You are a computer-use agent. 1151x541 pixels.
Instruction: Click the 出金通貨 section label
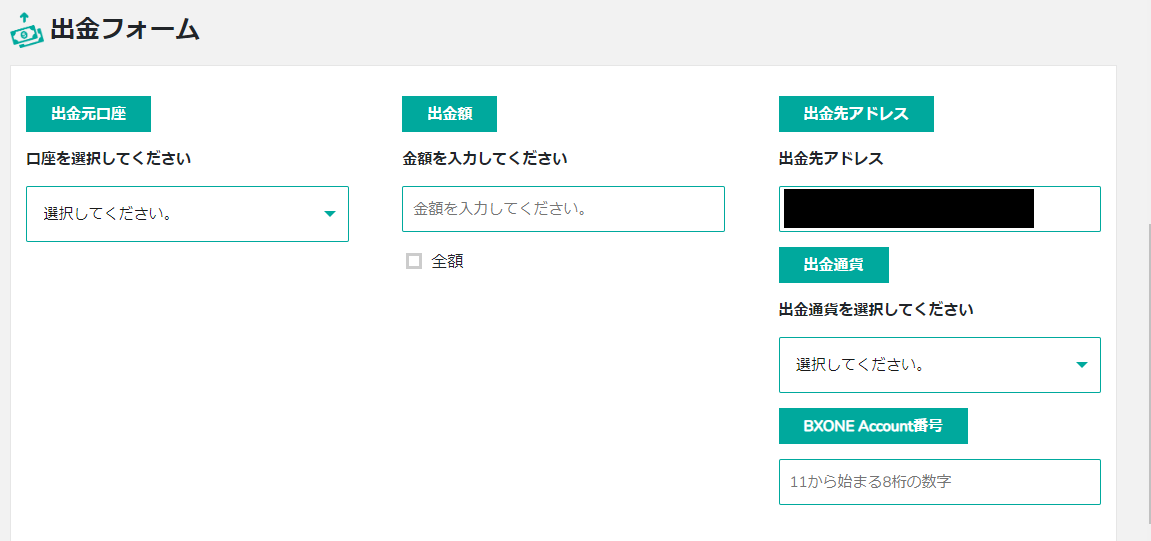click(x=833, y=265)
